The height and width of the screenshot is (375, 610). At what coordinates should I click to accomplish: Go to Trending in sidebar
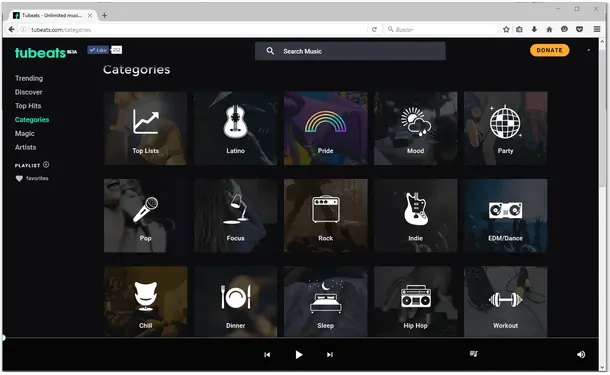(x=29, y=78)
